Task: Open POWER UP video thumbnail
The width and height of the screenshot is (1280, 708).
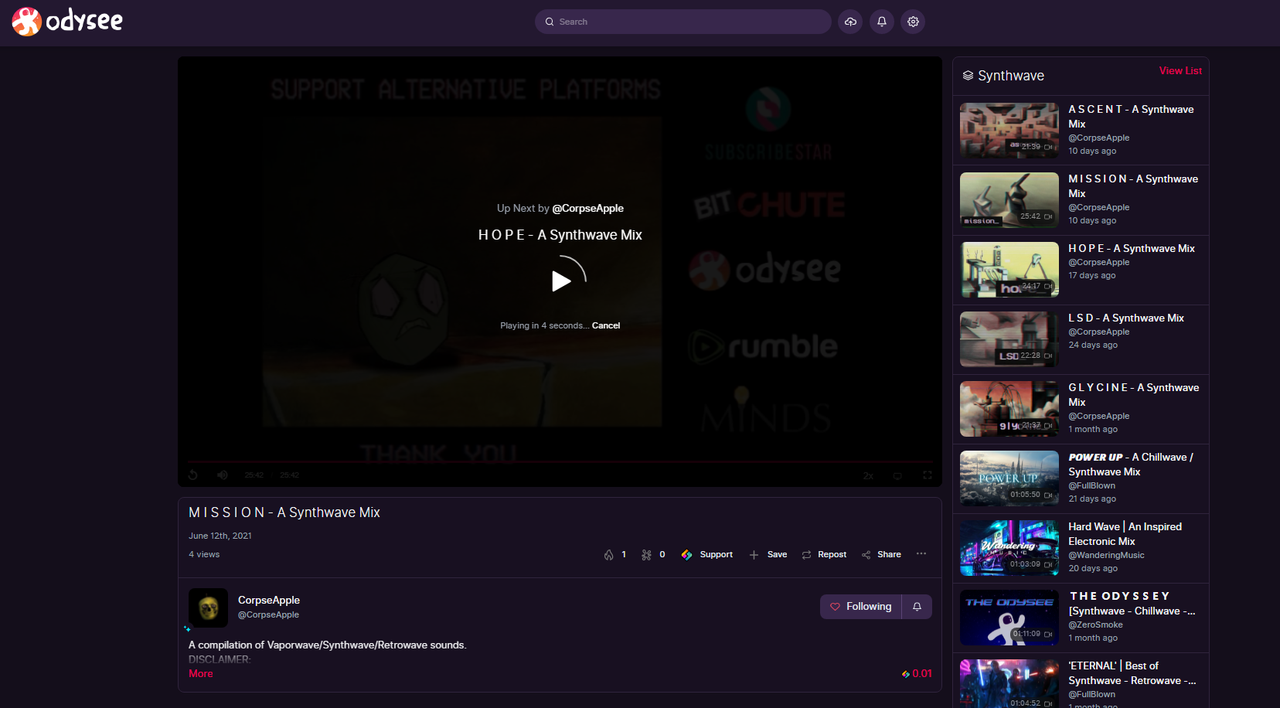Action: (1009, 478)
